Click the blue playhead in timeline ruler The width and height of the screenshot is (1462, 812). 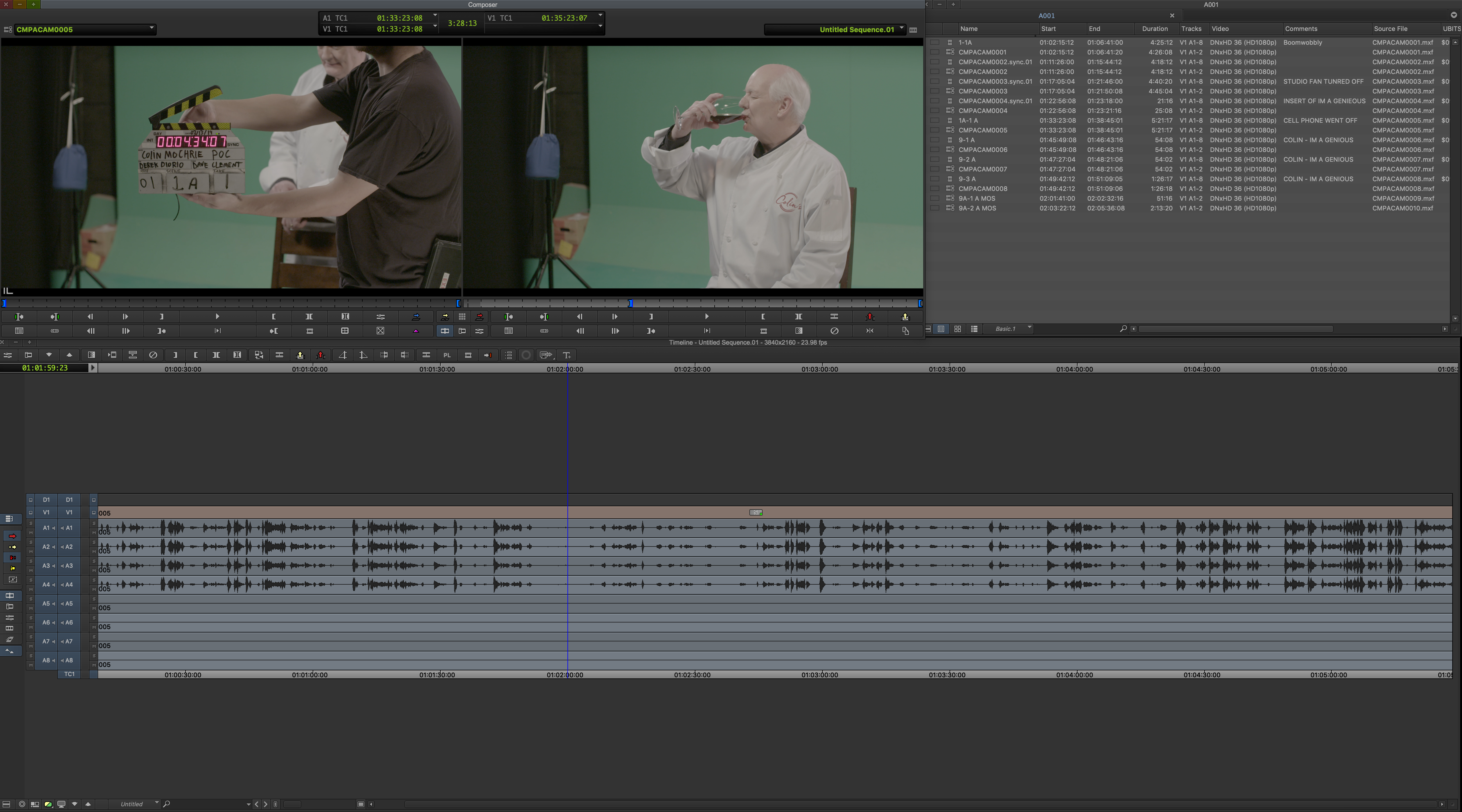(567, 369)
